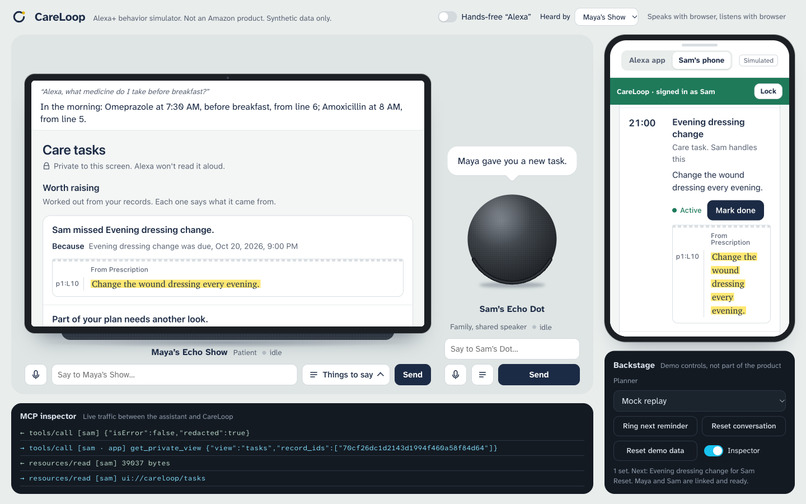Send message to Sam's Echo Dot

(x=539, y=374)
